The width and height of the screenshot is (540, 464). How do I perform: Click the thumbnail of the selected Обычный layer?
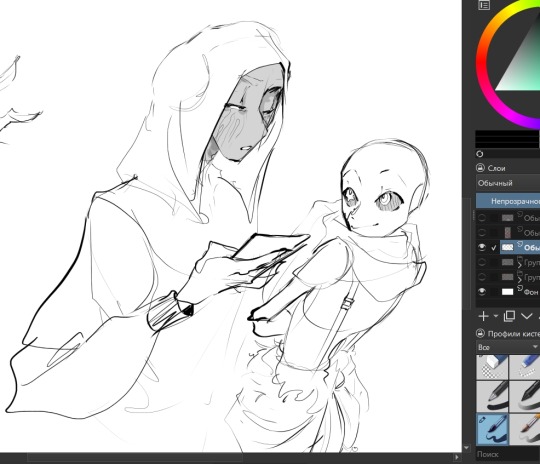pyautogui.click(x=507, y=247)
